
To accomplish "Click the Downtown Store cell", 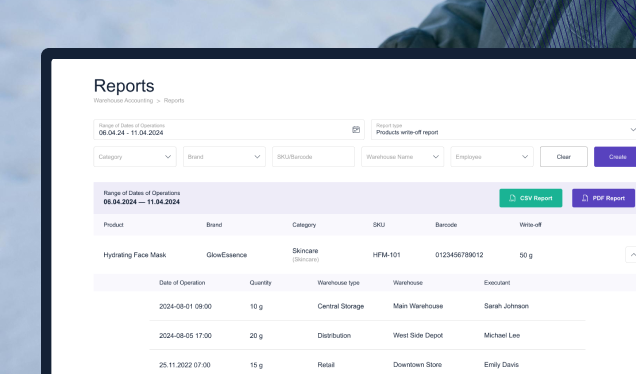I will [417, 364].
